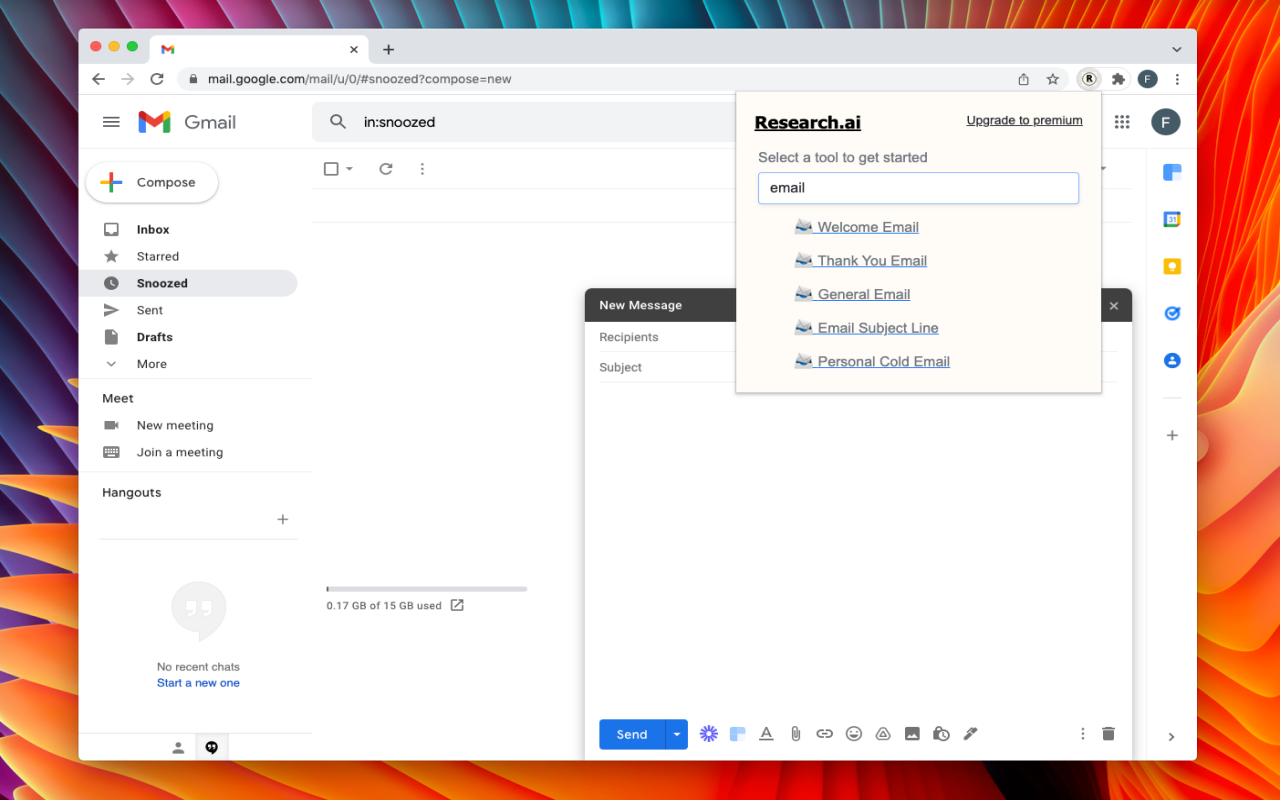Click the purple starburst extension icon in compose

708,734
